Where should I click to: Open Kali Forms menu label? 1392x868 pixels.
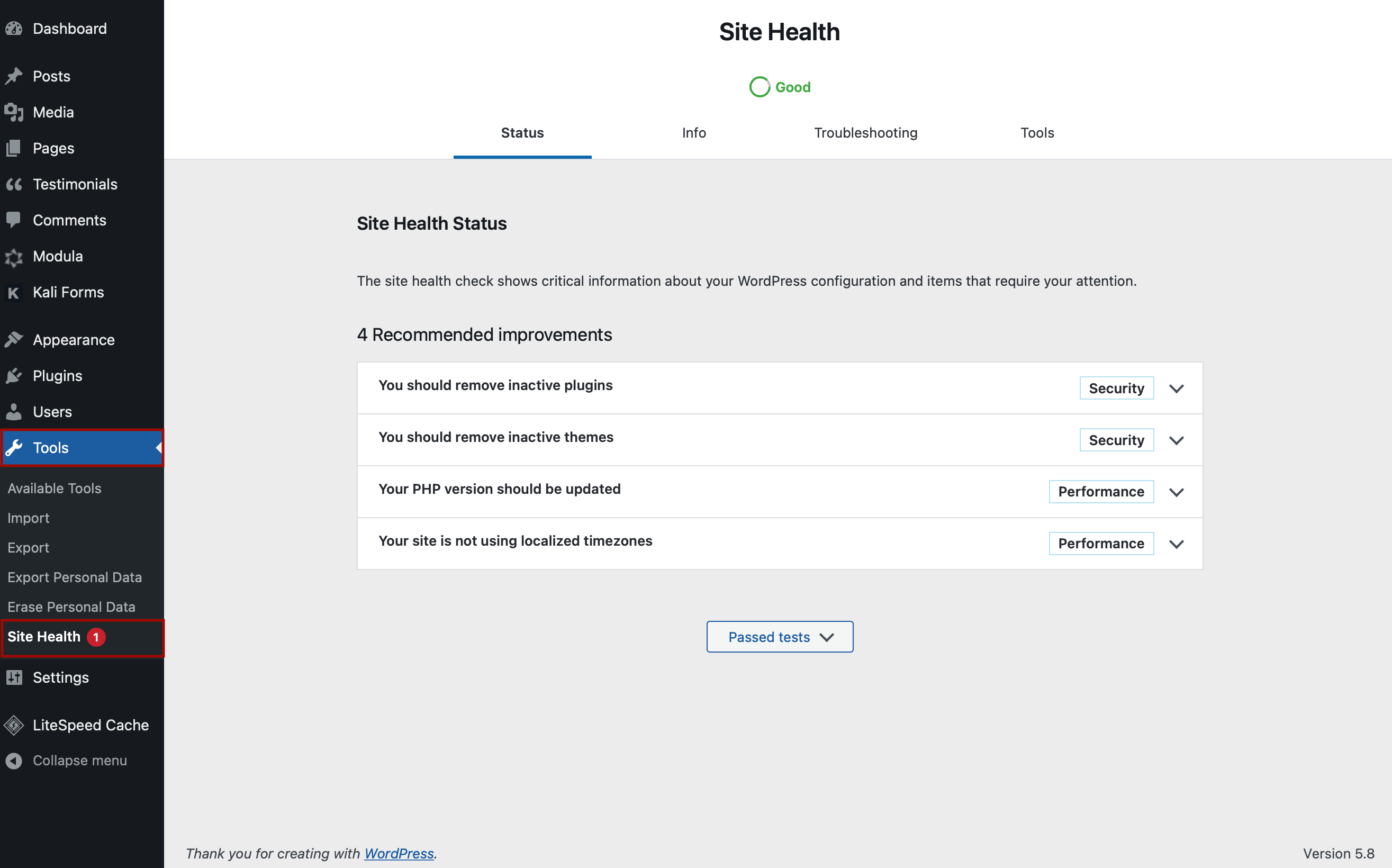coord(68,293)
